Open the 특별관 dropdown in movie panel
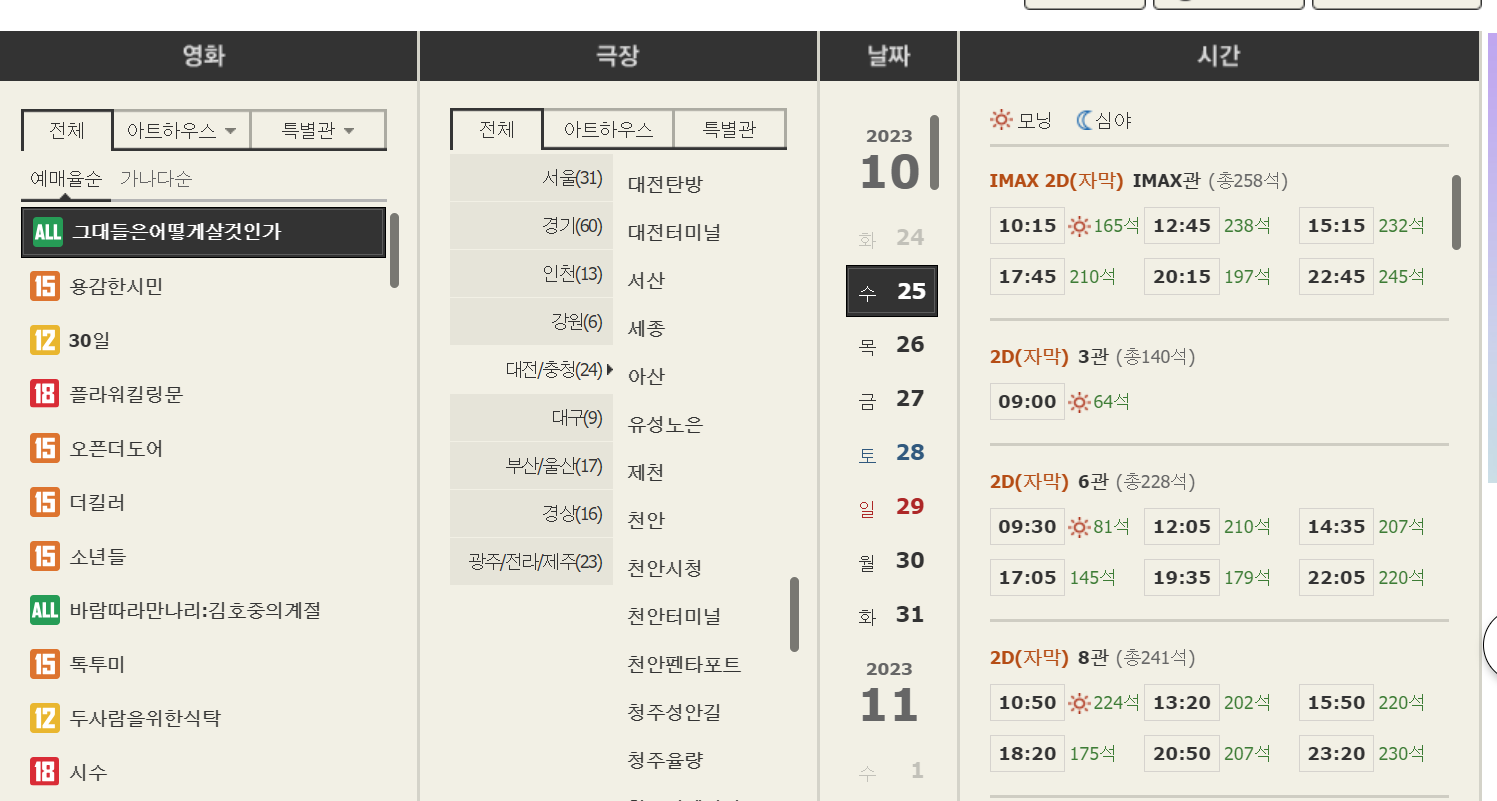 click(x=318, y=130)
